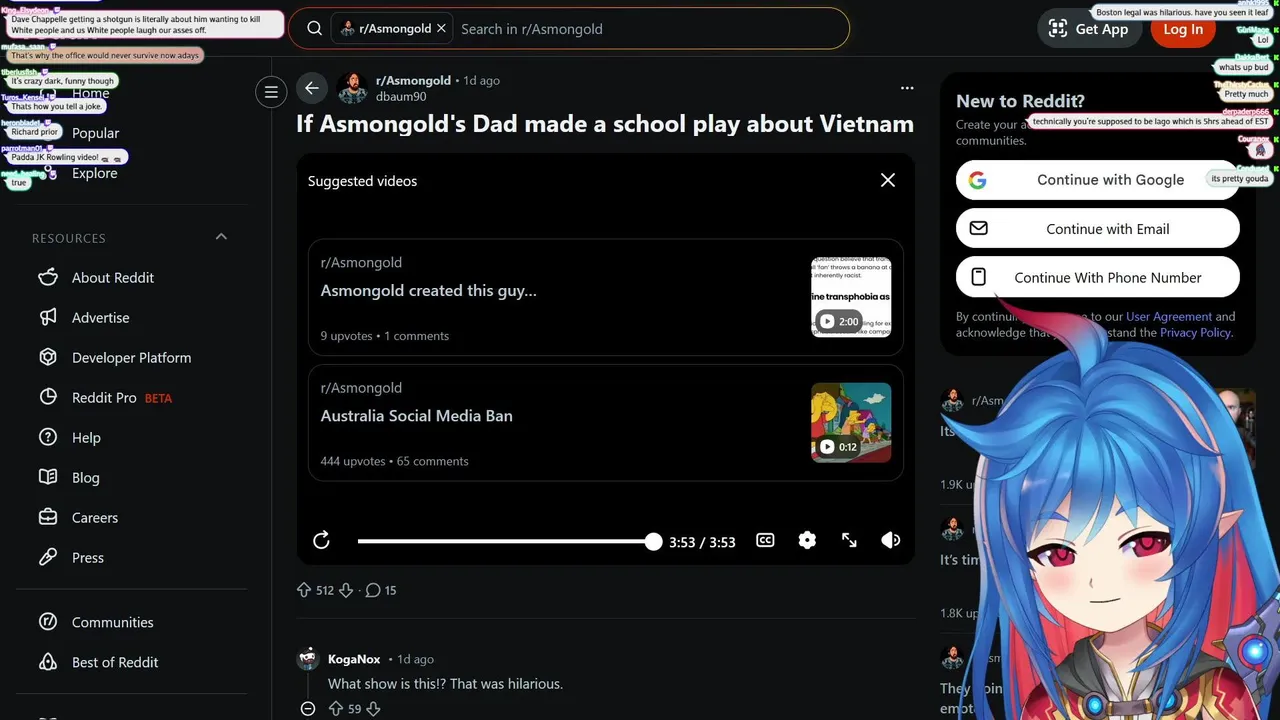Close the Suggested videos overlay
1280x720 pixels.
887,180
